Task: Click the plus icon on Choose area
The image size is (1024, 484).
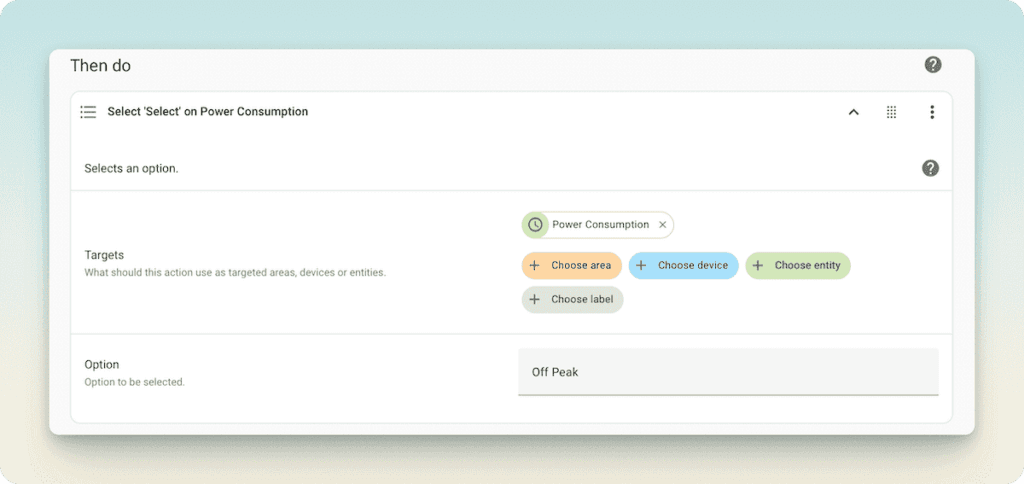Action: point(534,265)
